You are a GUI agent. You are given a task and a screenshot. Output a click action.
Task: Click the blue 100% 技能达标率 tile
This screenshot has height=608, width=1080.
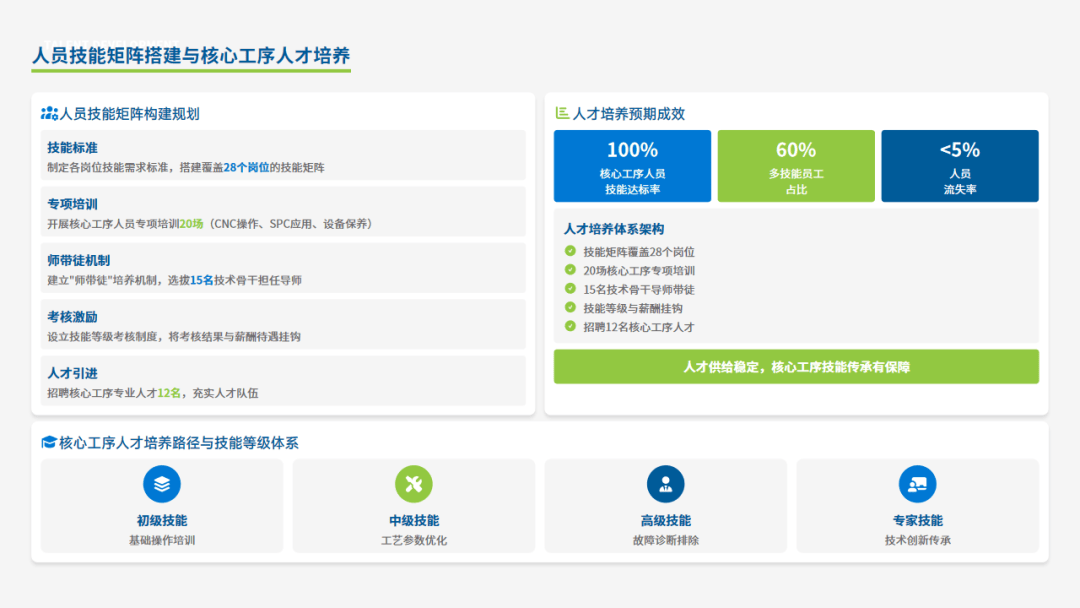click(x=632, y=166)
